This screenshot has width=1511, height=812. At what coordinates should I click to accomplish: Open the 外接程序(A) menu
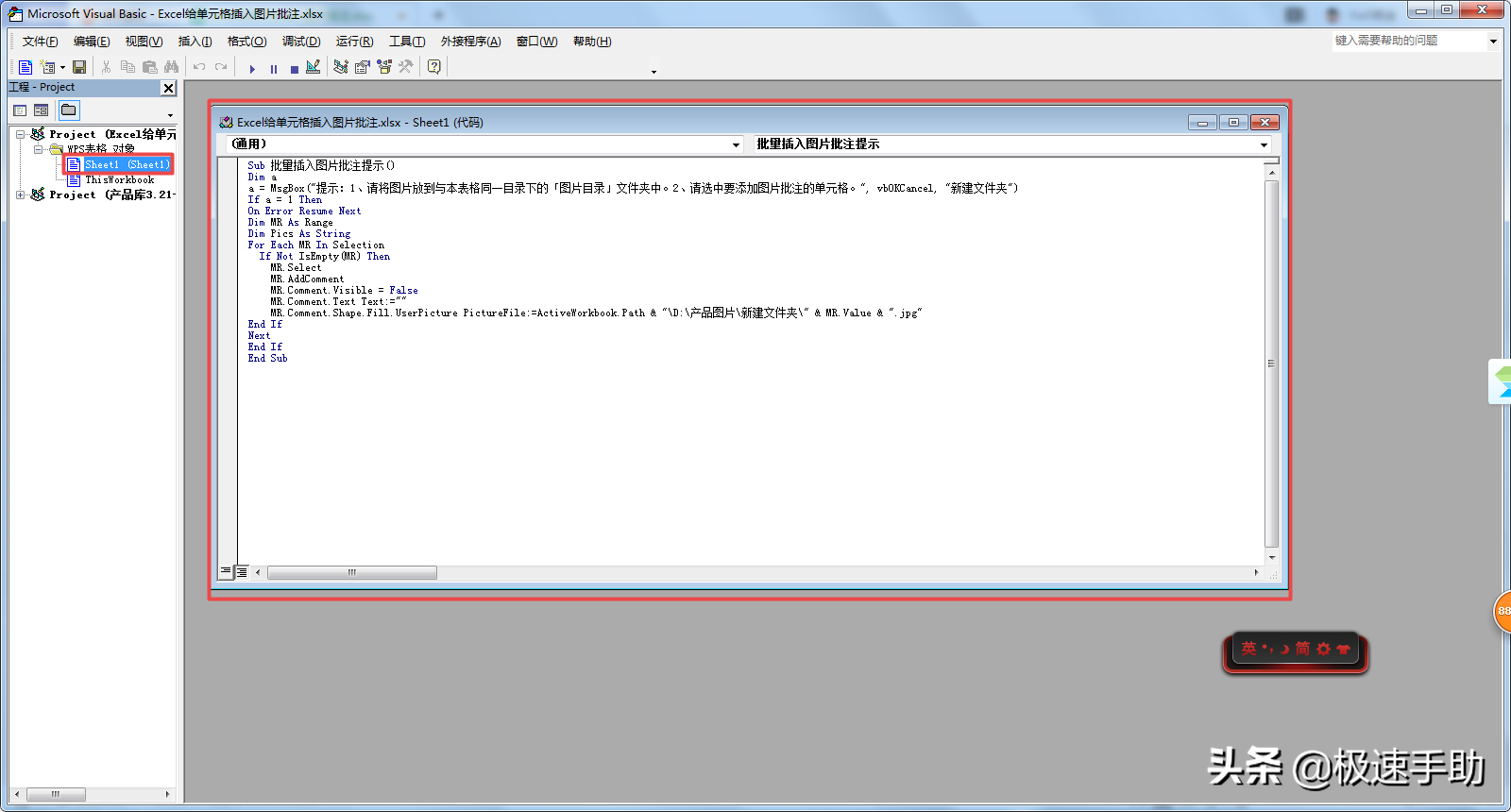[470, 42]
